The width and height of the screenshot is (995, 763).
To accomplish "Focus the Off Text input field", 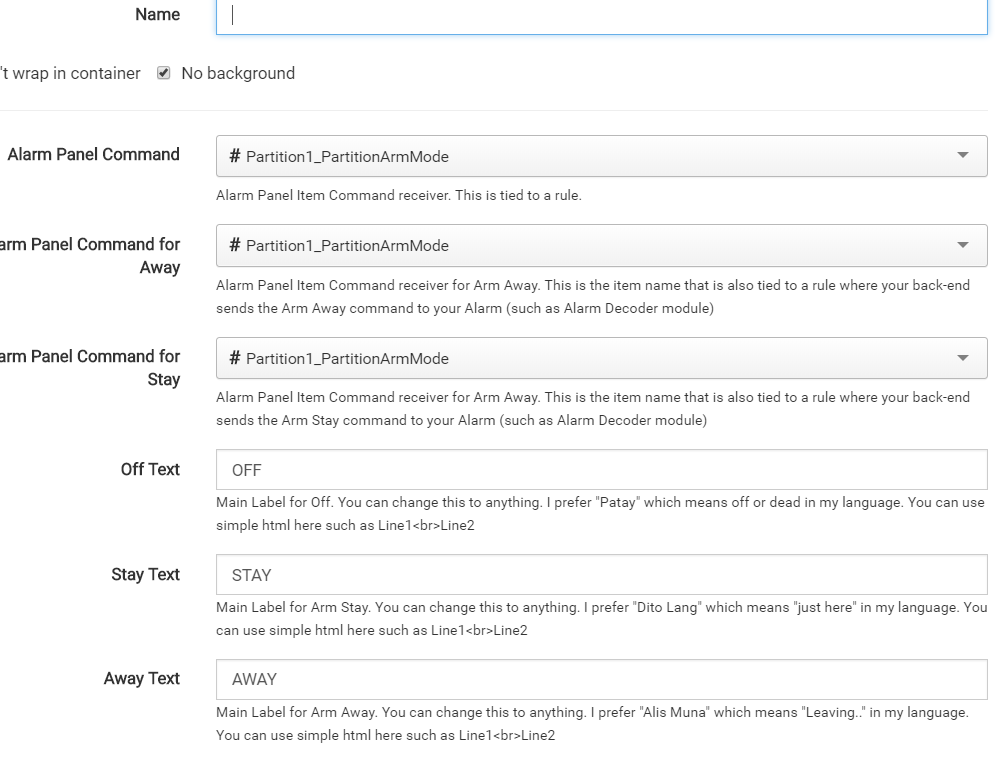I will (600, 470).
